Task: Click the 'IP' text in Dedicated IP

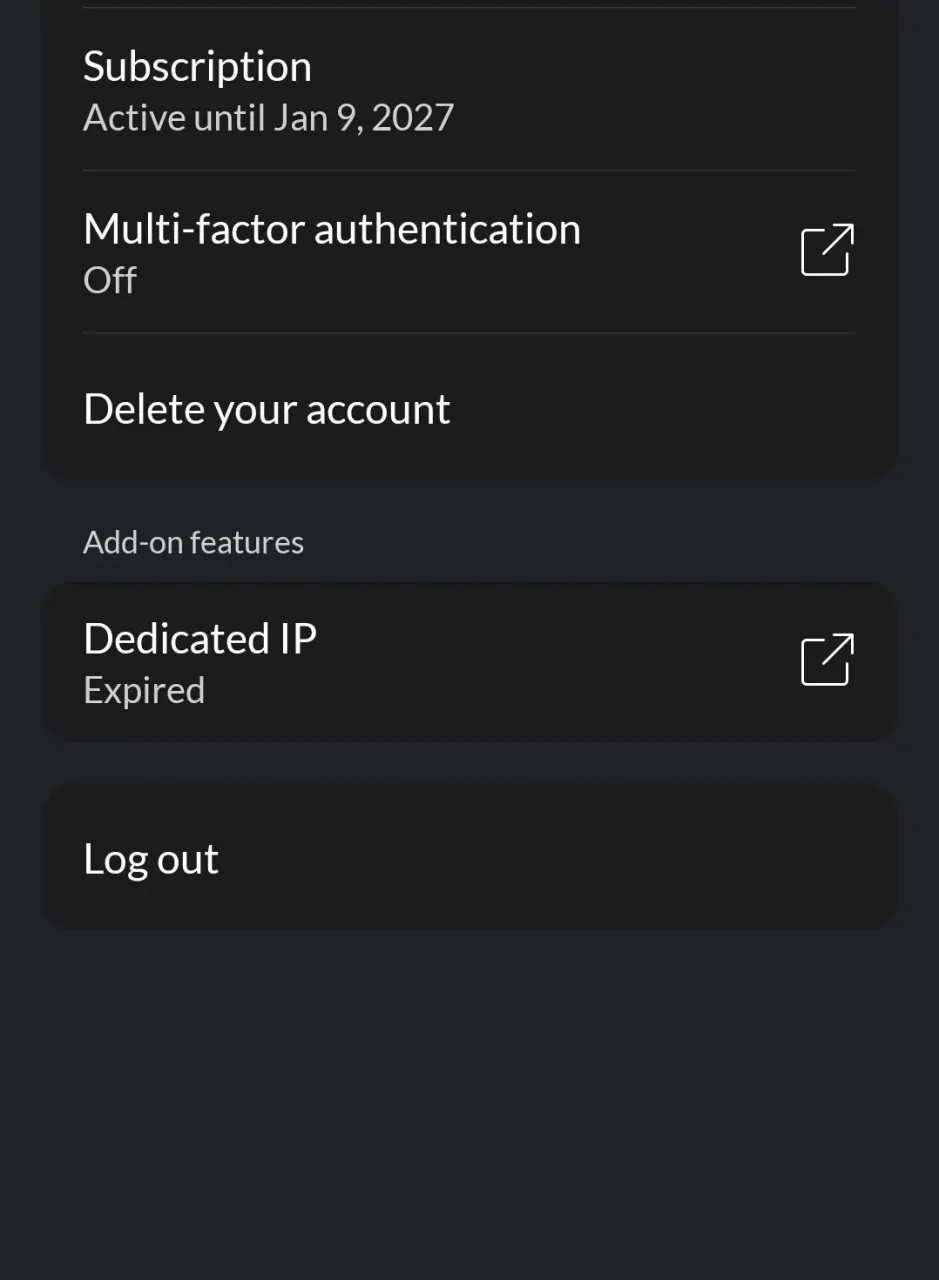Action: pyautogui.click(x=298, y=638)
